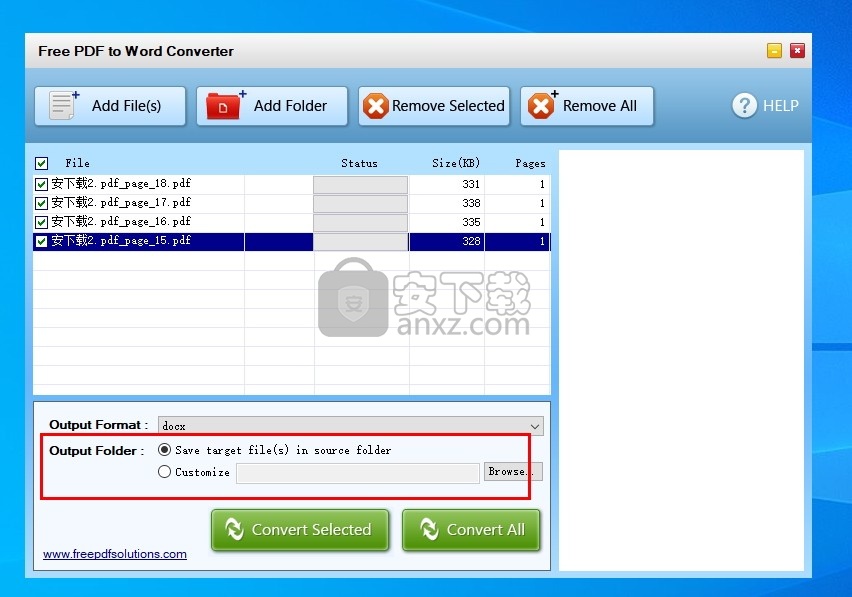Select the Customize output folder radio
This screenshot has width=852, height=597.
coord(164,472)
